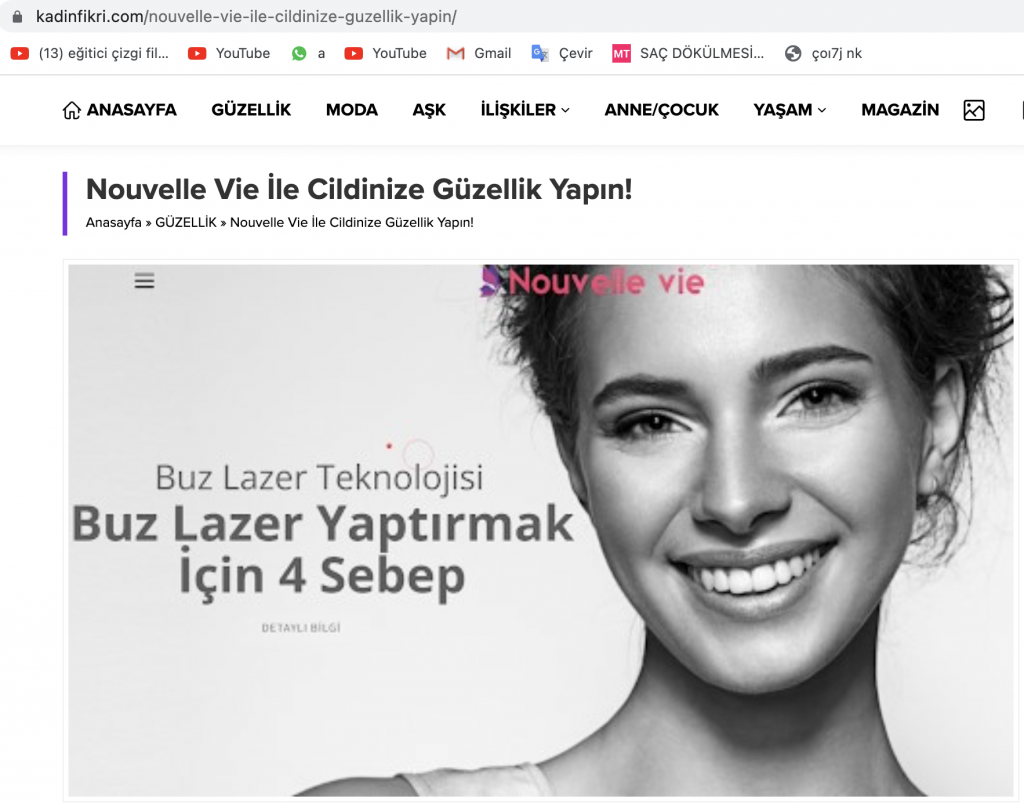Open the WhatsApp bookmark labeled a
The height and width of the screenshot is (803, 1024).
pyautogui.click(x=308, y=54)
